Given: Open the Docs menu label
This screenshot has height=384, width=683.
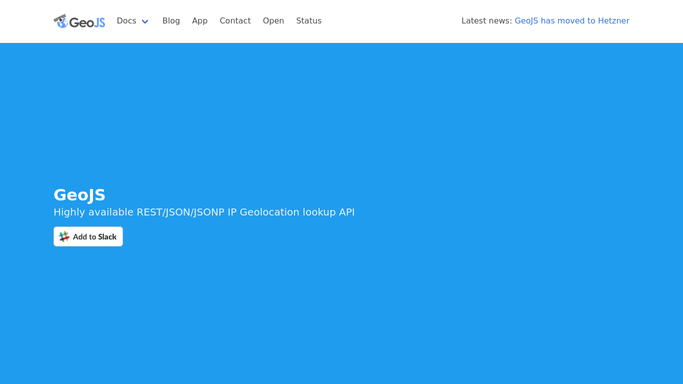Looking at the screenshot, I should pos(126,21).
